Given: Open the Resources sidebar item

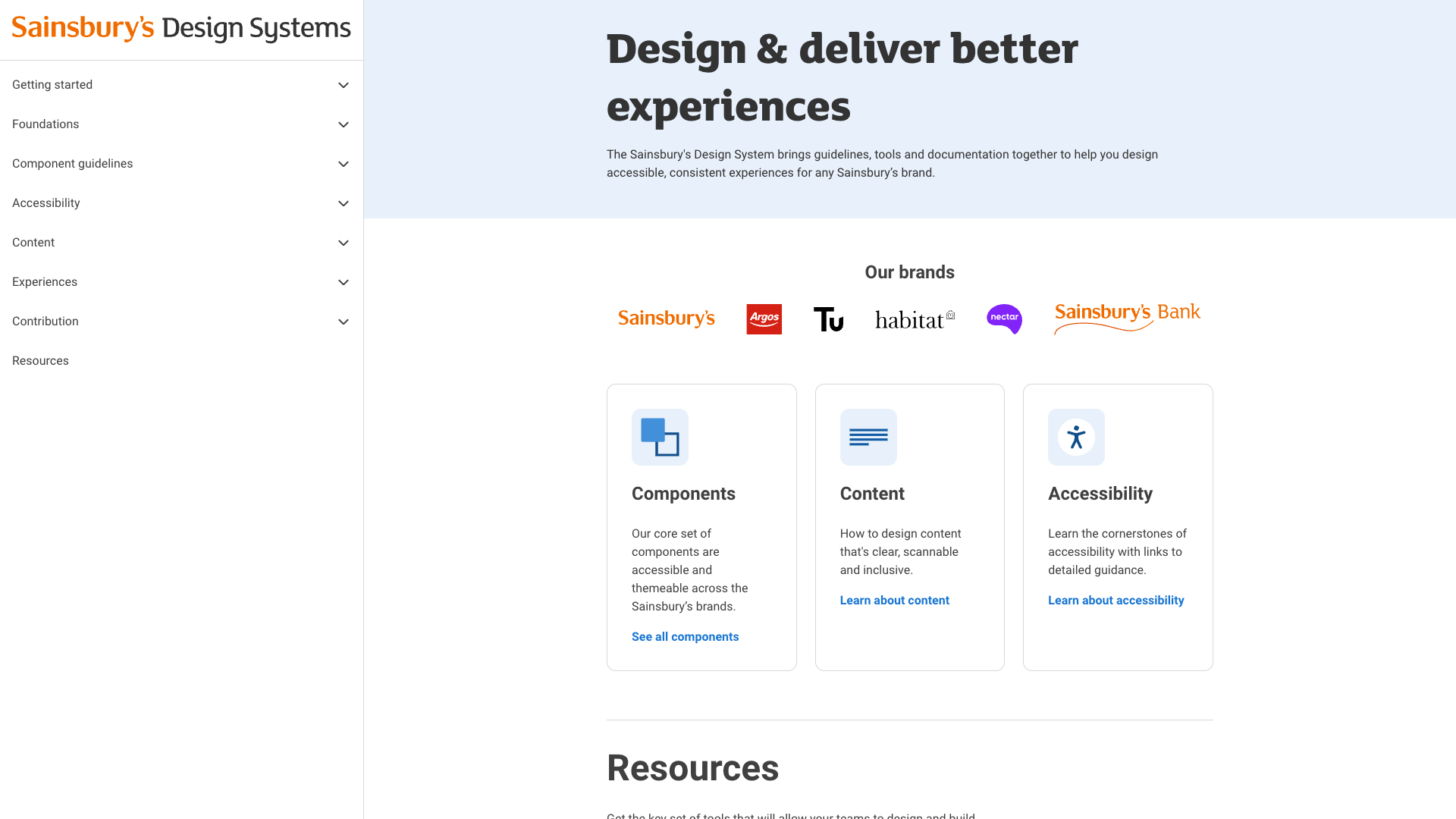Looking at the screenshot, I should click(x=40, y=361).
